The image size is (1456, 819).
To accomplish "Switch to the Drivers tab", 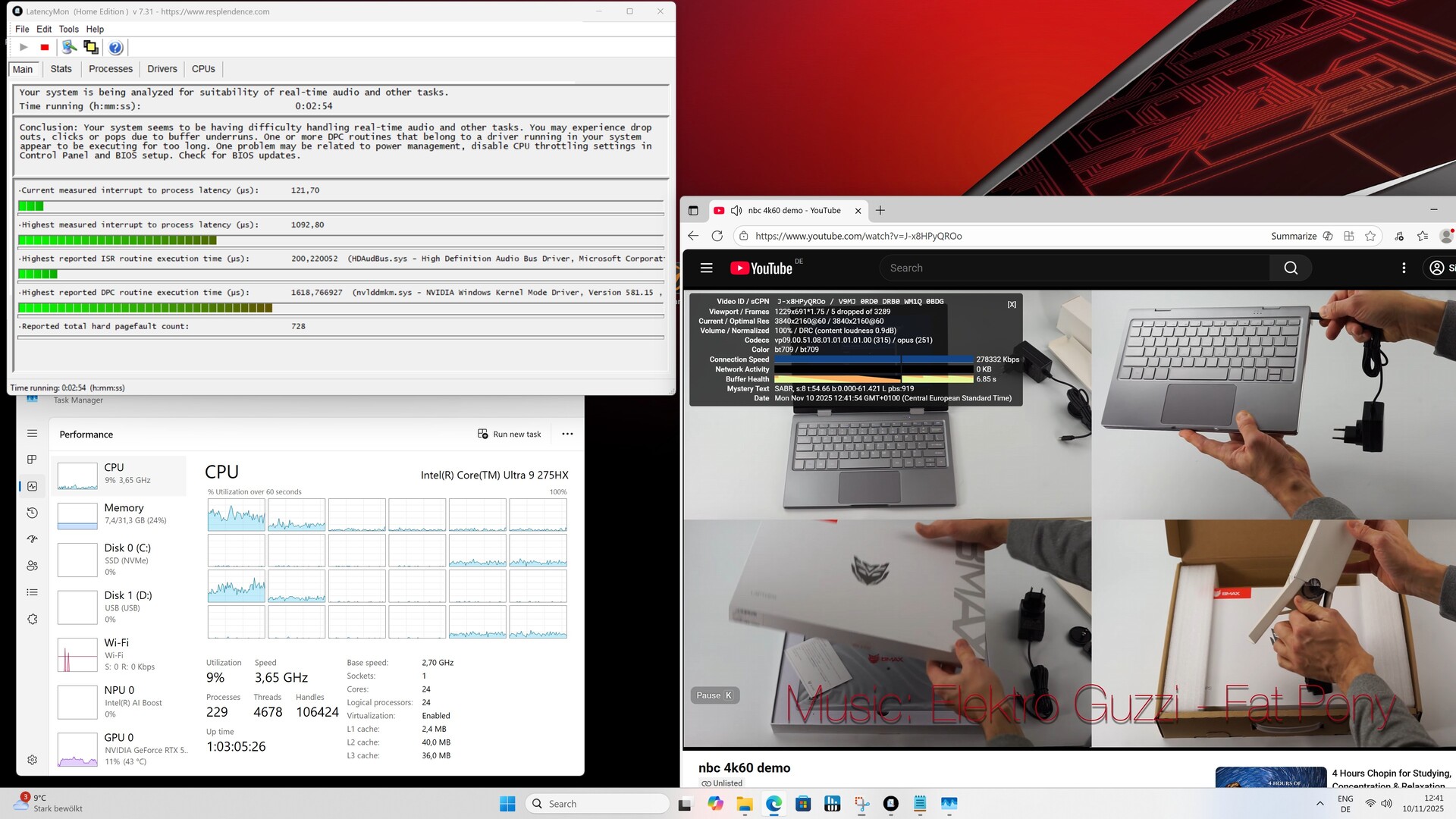I will (x=162, y=69).
